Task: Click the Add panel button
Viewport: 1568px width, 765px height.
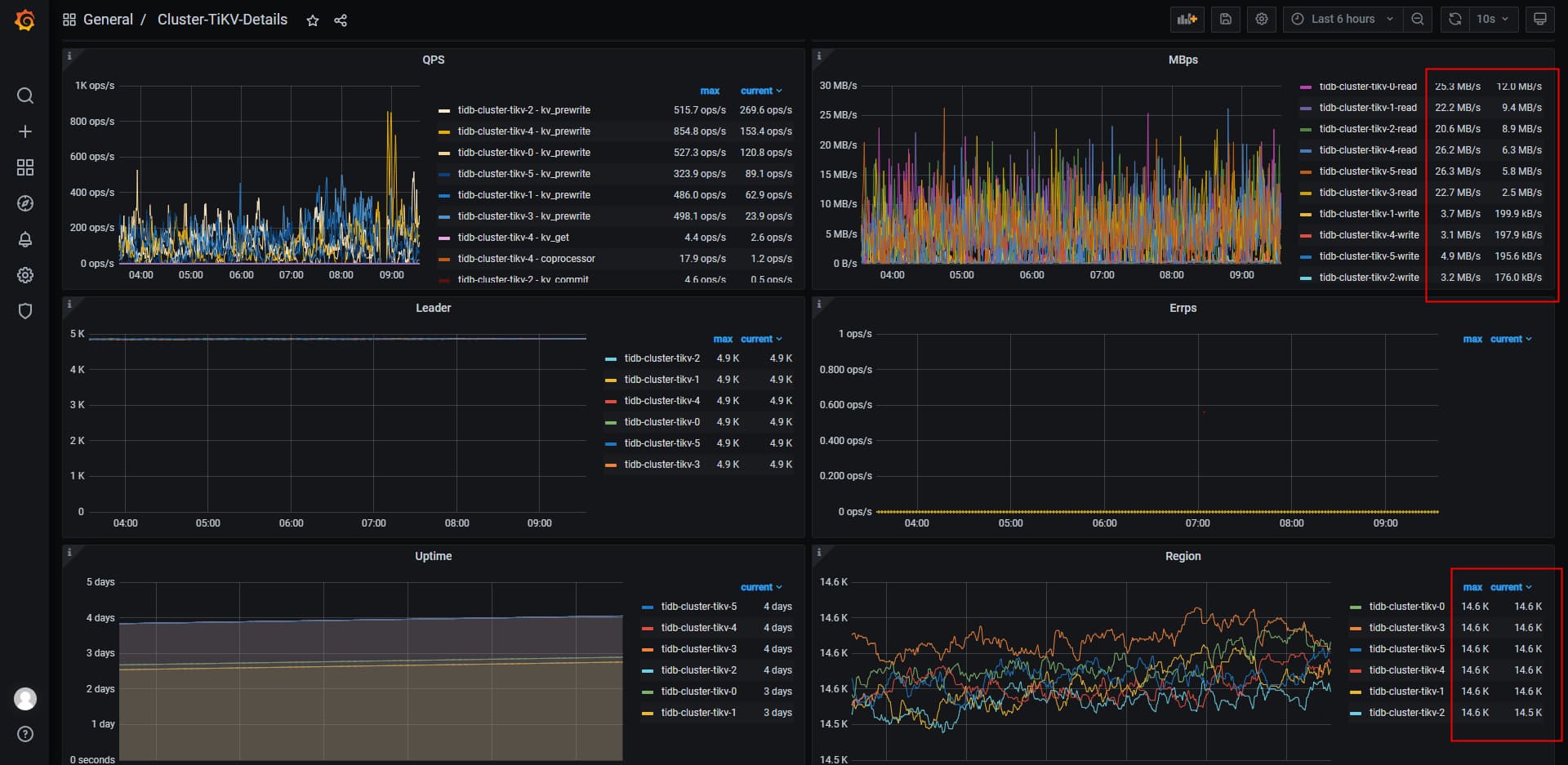Action: pos(1187,19)
